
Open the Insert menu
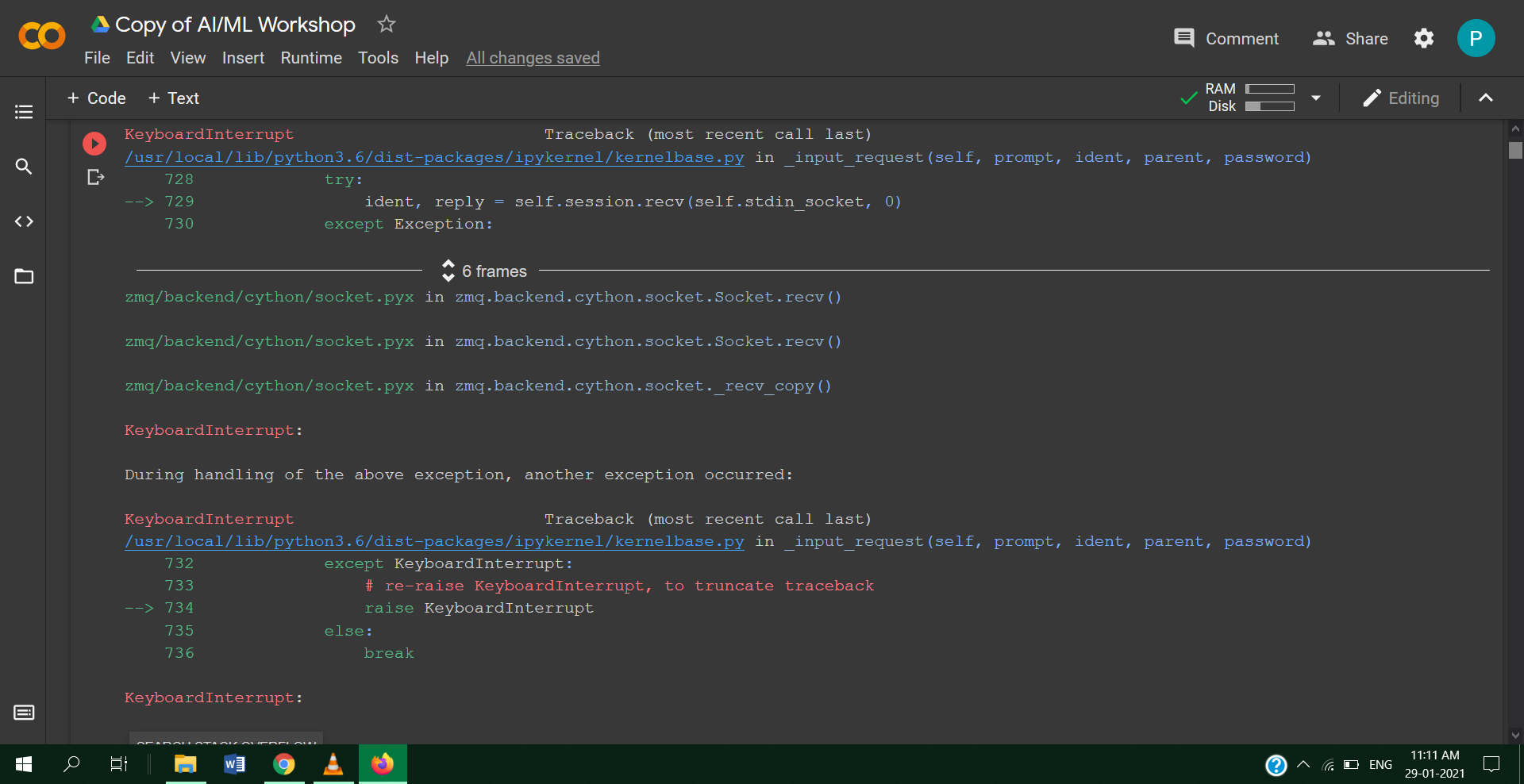243,58
